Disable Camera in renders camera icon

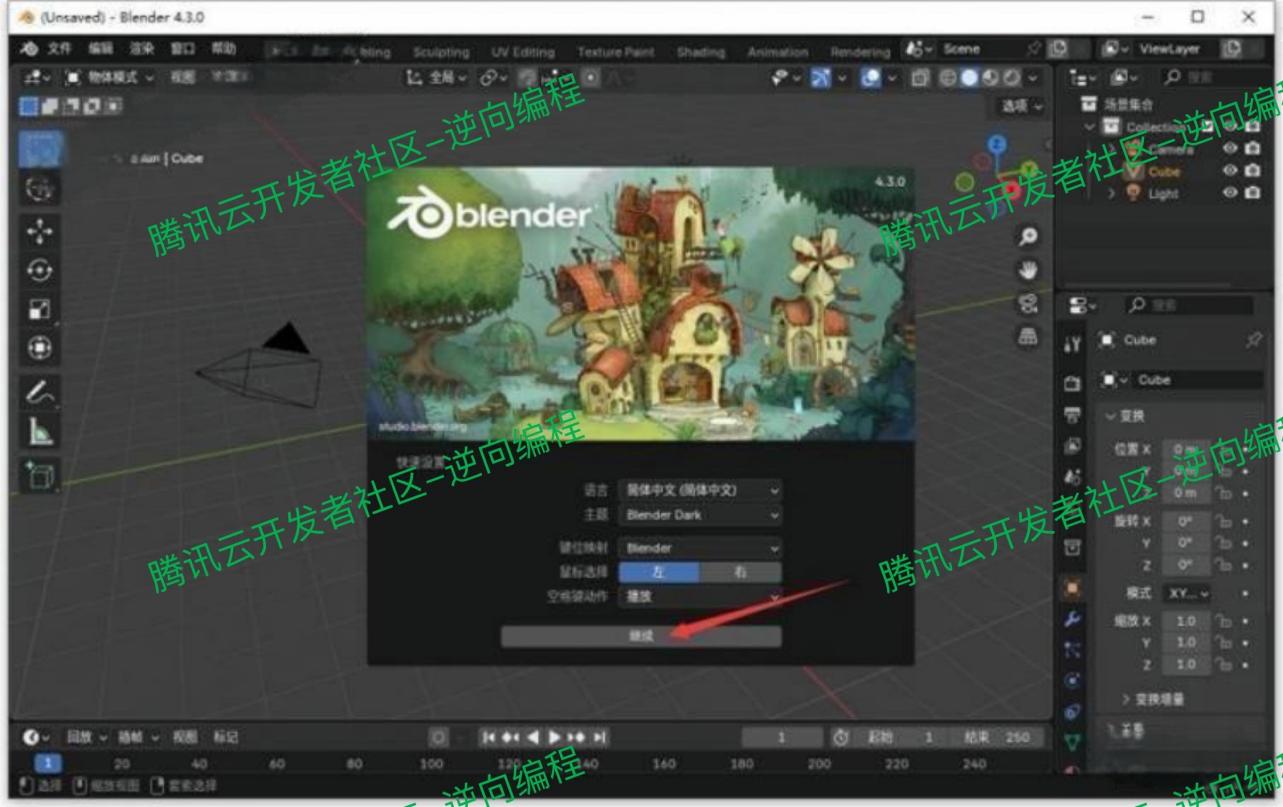point(1251,148)
